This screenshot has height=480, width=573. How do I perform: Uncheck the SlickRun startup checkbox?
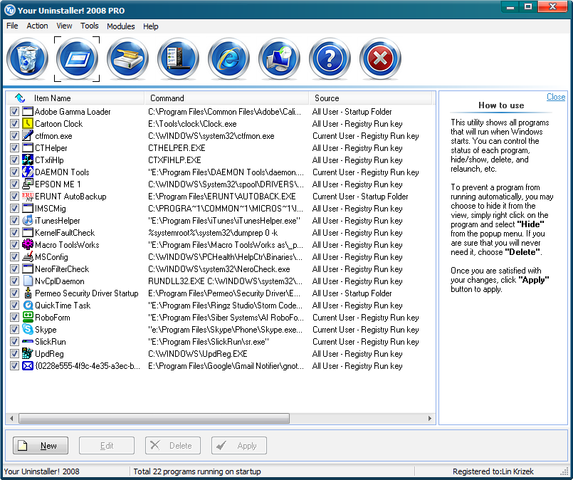pos(14,342)
